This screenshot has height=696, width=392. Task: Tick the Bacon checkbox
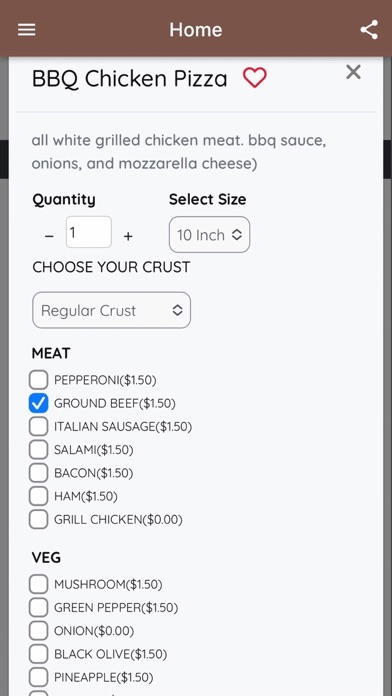[x=39, y=473]
